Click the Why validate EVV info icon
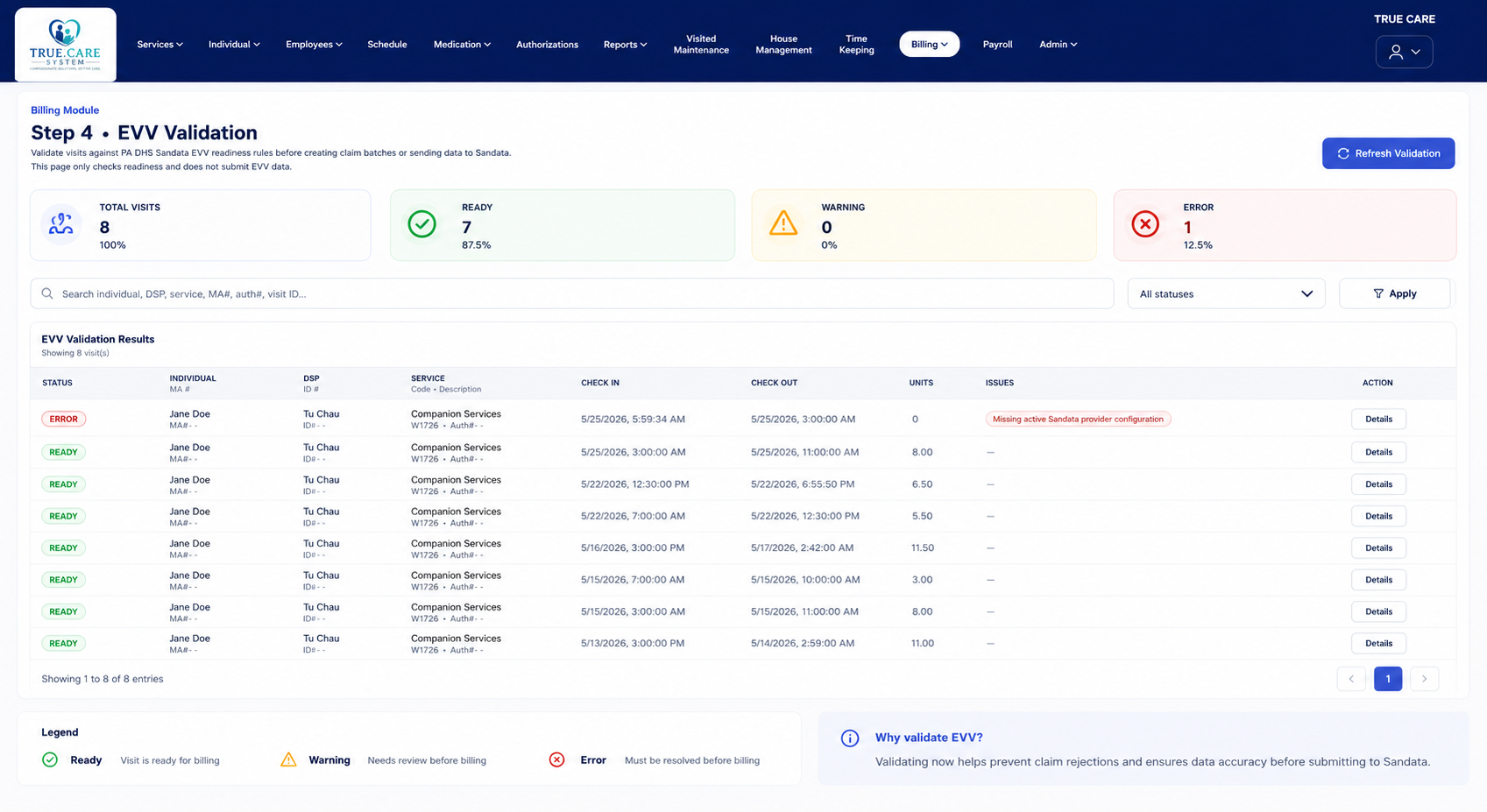Viewport: 1487px width, 812px height. point(850,738)
